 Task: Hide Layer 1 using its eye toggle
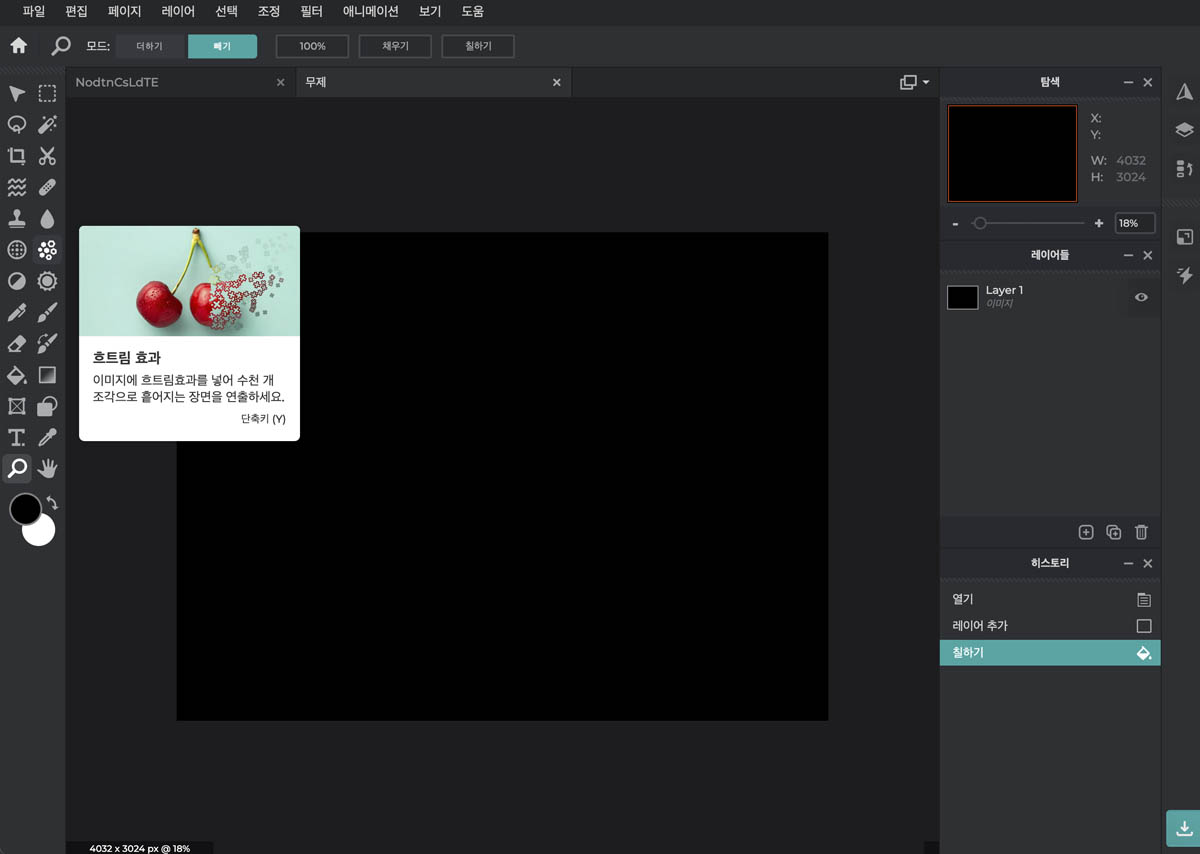coord(1141,297)
